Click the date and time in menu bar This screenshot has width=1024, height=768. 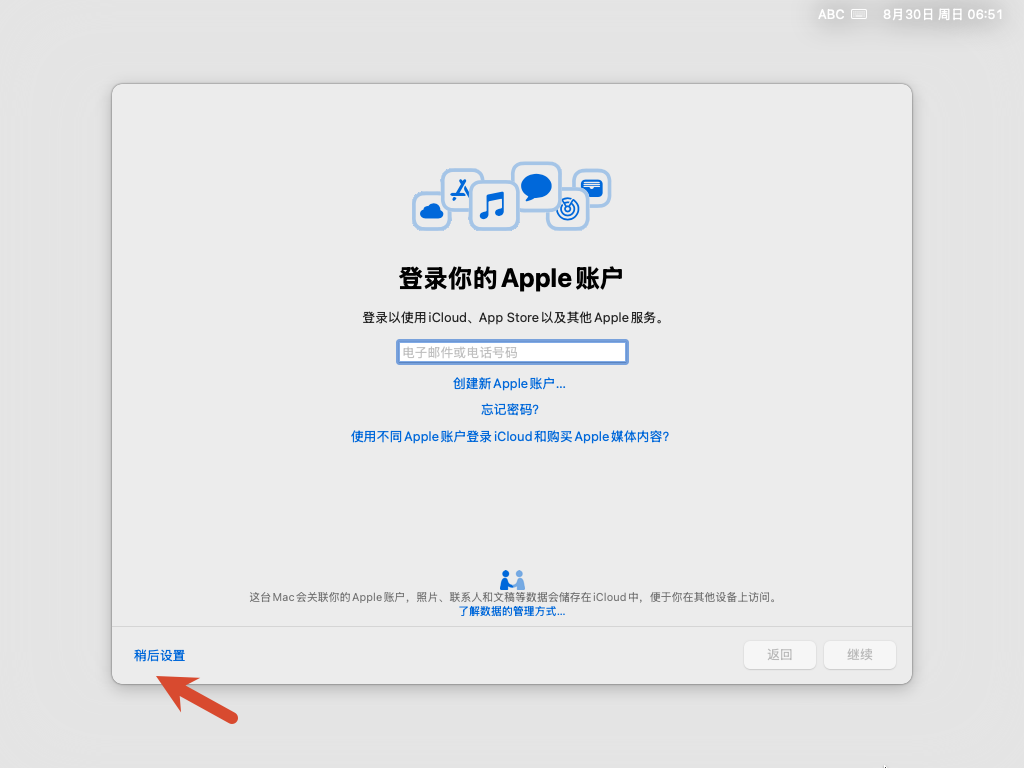tap(942, 14)
